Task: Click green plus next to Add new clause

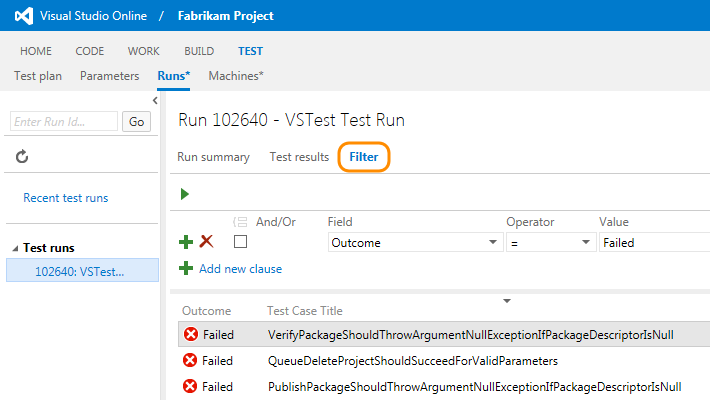Action: 186,268
